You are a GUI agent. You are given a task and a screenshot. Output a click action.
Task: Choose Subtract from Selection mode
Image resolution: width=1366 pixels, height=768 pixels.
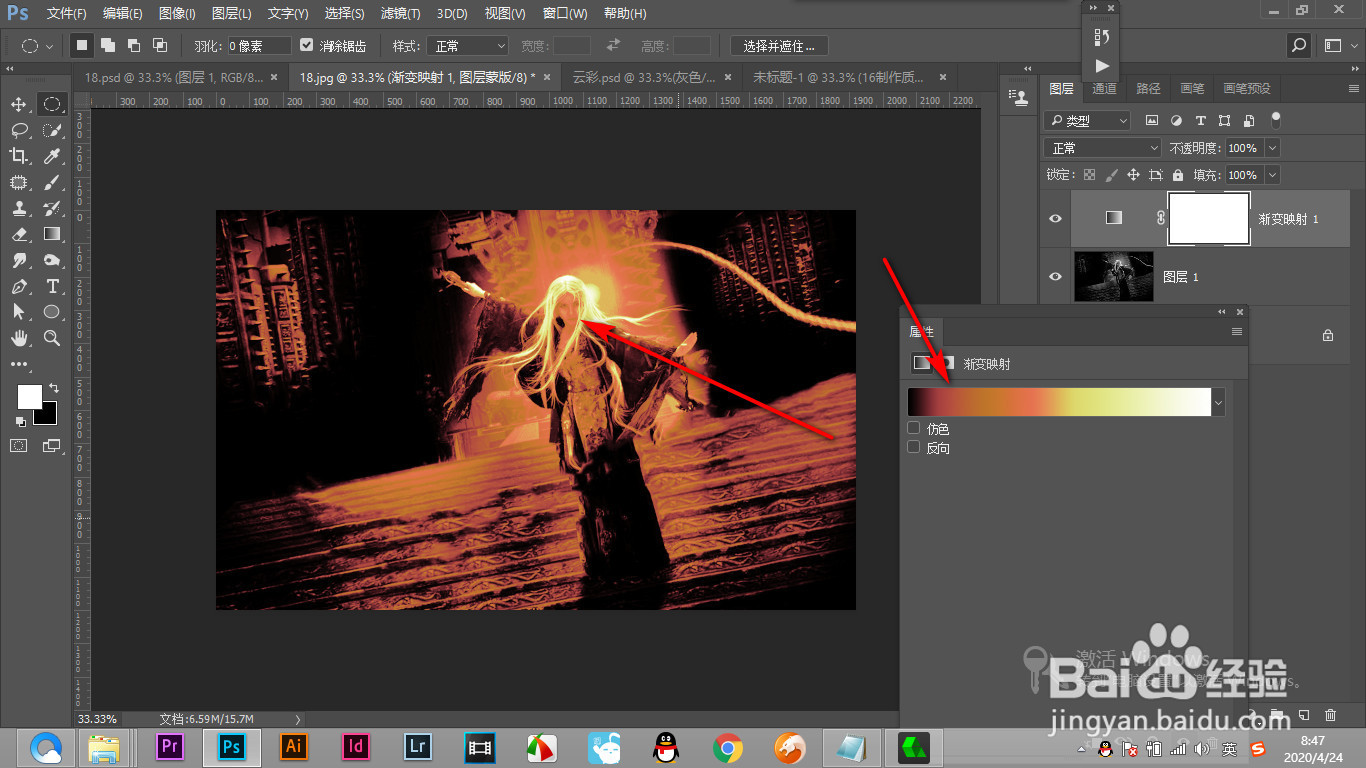point(134,45)
